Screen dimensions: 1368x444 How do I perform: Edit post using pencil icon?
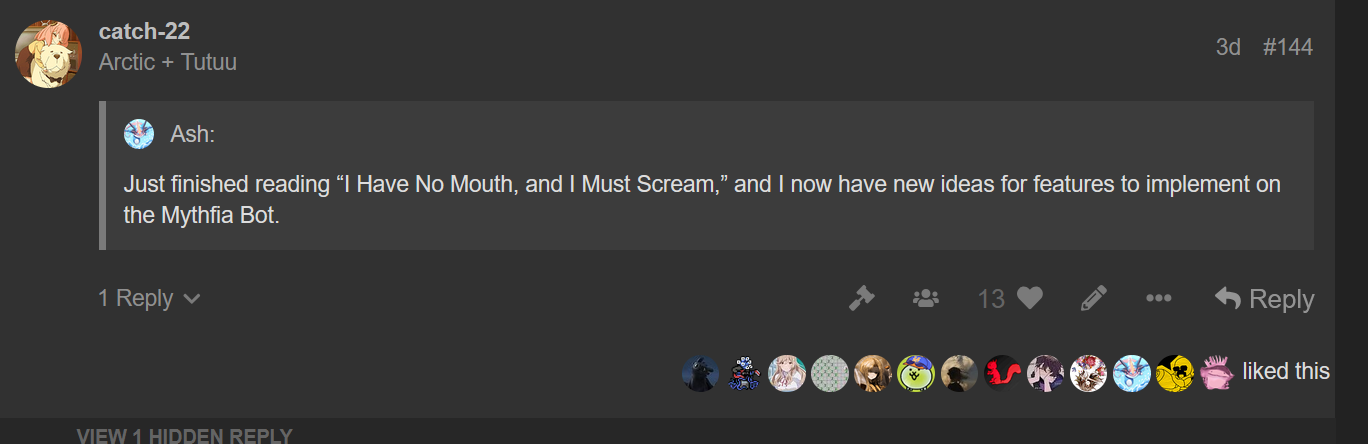tap(1094, 298)
